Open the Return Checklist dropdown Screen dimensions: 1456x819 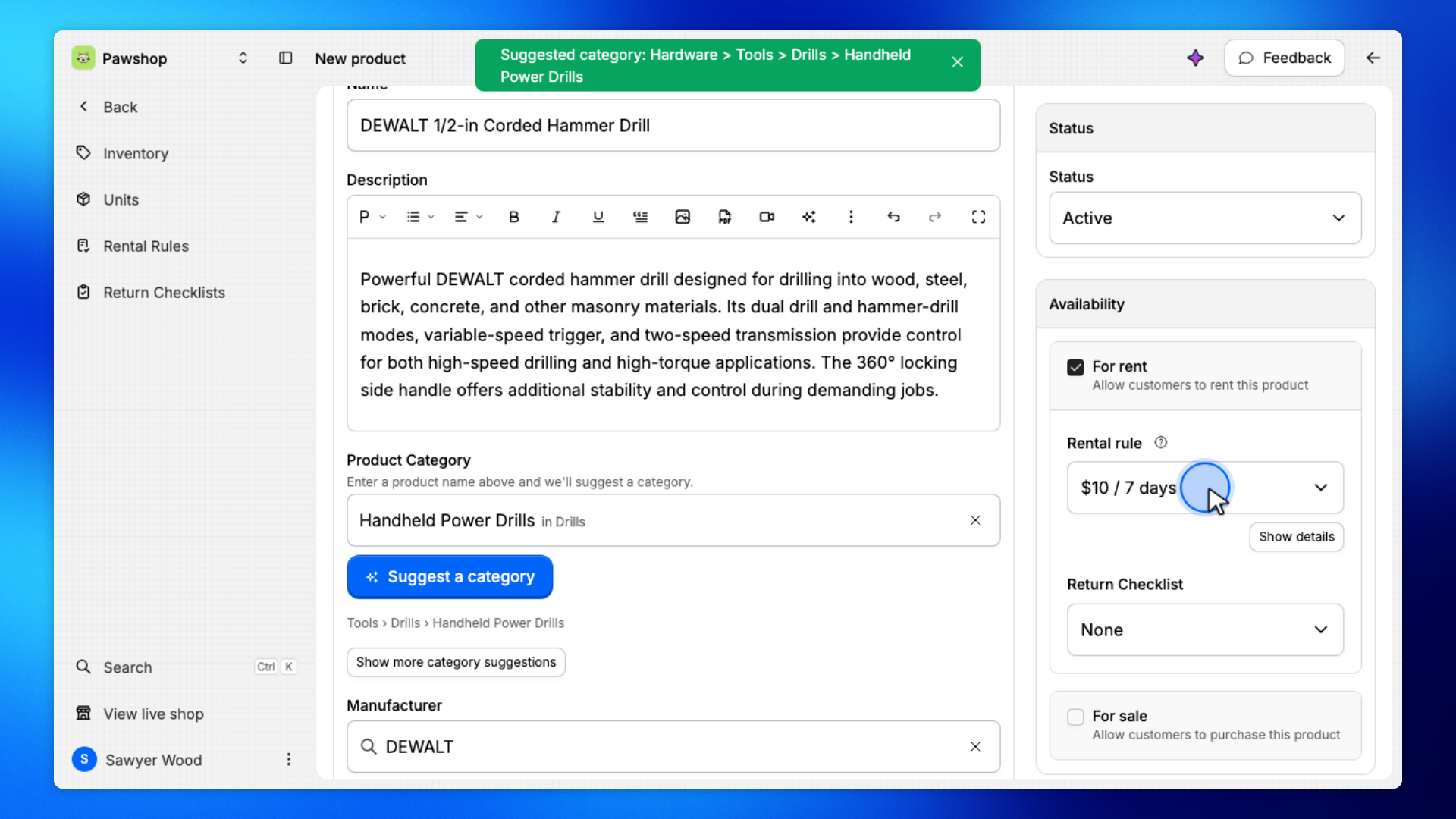(x=1205, y=630)
